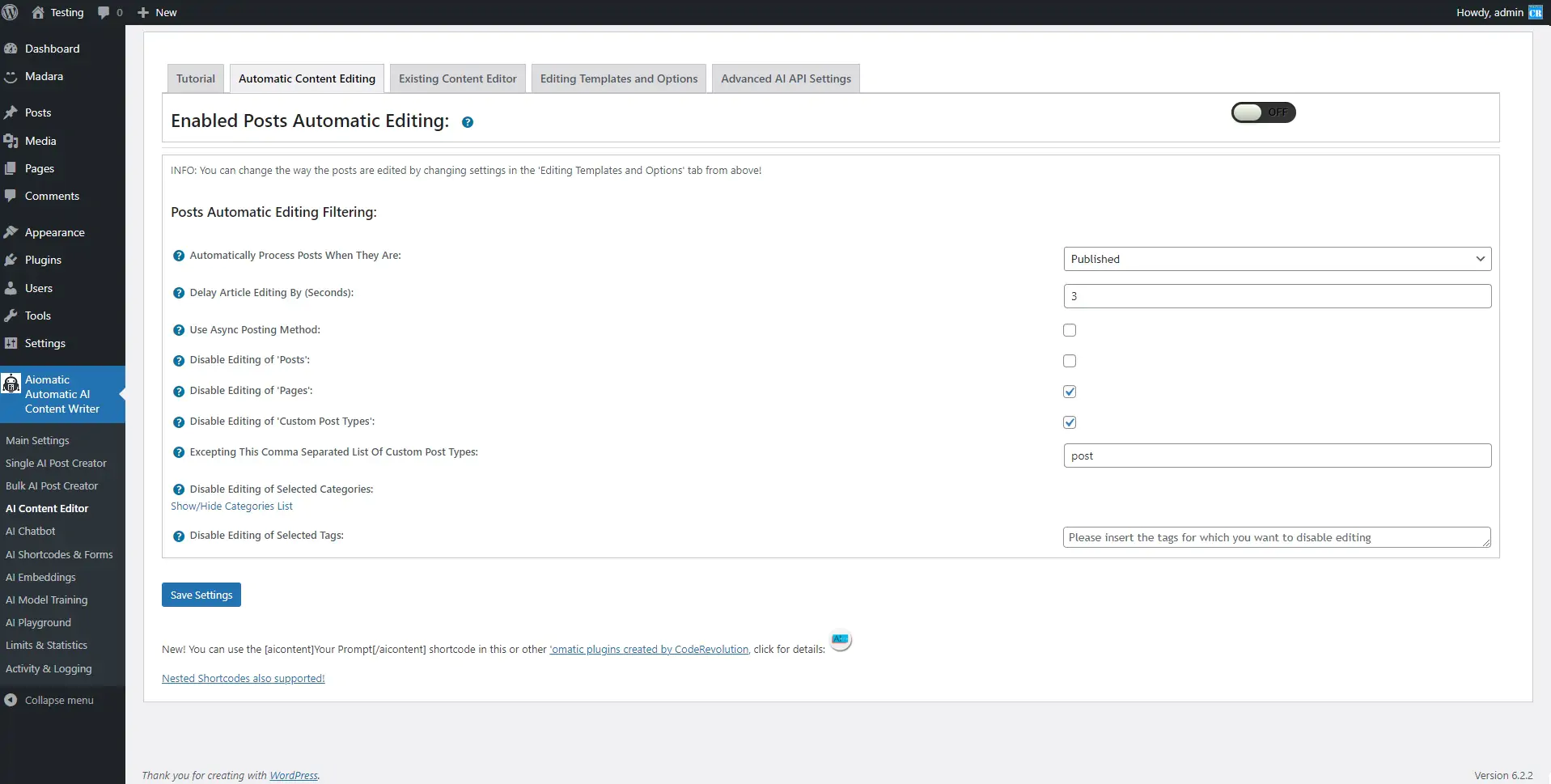
Task: Click help icon for Automatically Process Posts
Action: click(179, 256)
